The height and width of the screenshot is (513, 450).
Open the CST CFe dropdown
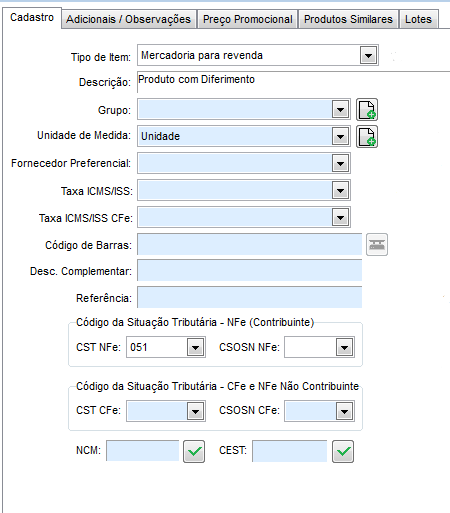point(195,411)
